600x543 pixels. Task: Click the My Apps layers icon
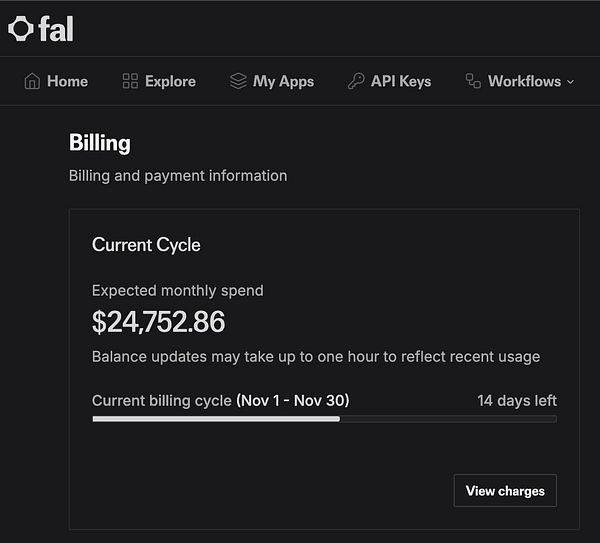click(238, 81)
